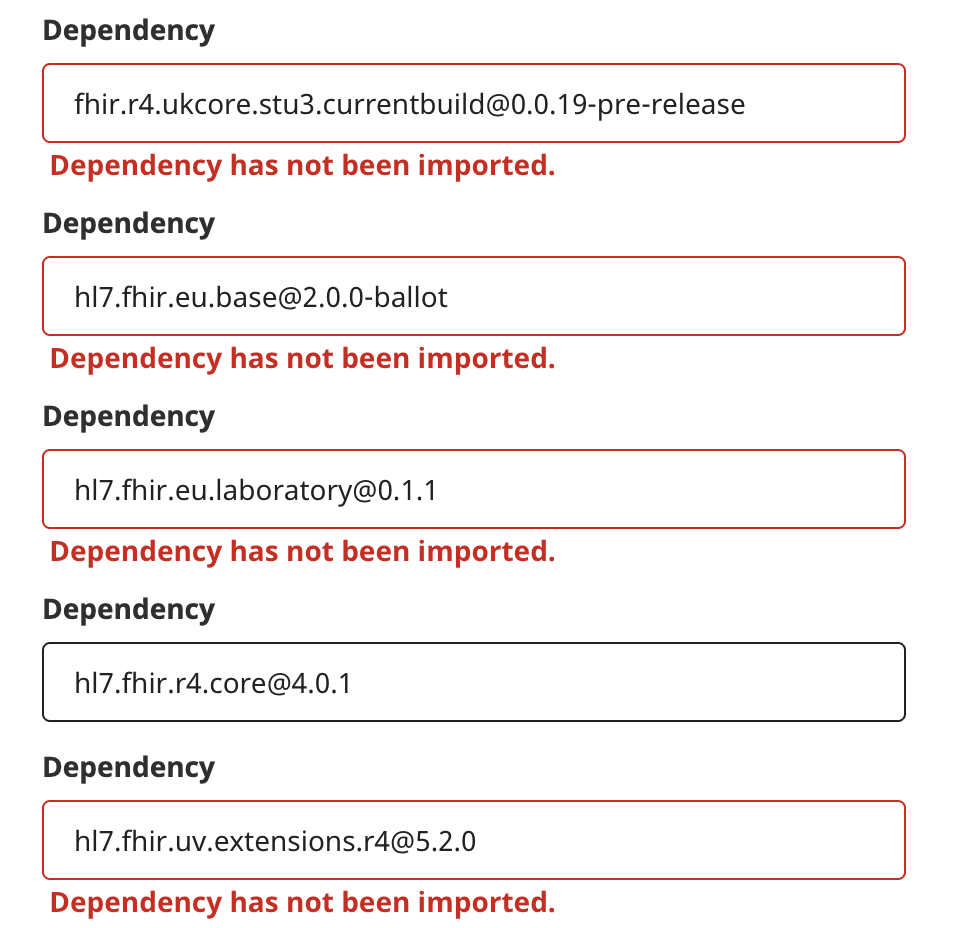Click the Dependency label above the eu.base field
The image size is (962, 928).
129,224
